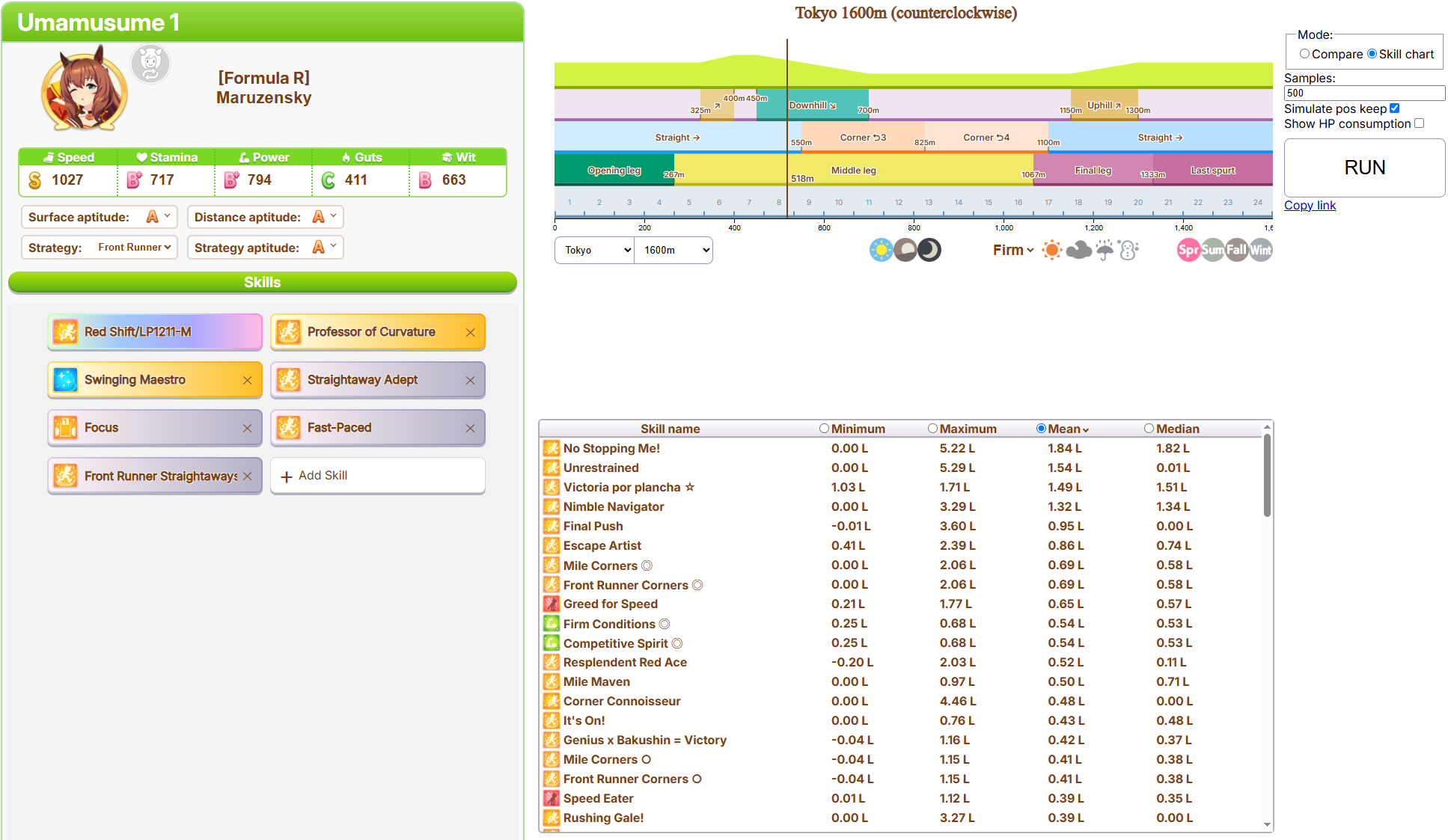Select the Rushing Gale! skill row
Viewport: 1448px width, 840px height.
tap(900, 818)
